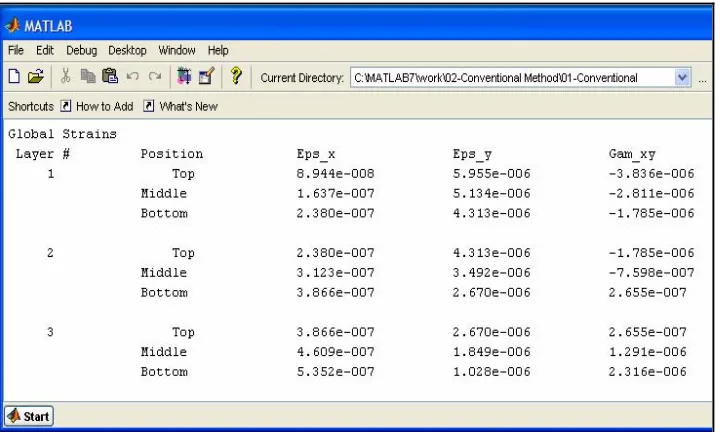Image resolution: width=720 pixels, height=432 pixels.
Task: Open GUIDE editor toolbar icon
Action: click(207, 76)
